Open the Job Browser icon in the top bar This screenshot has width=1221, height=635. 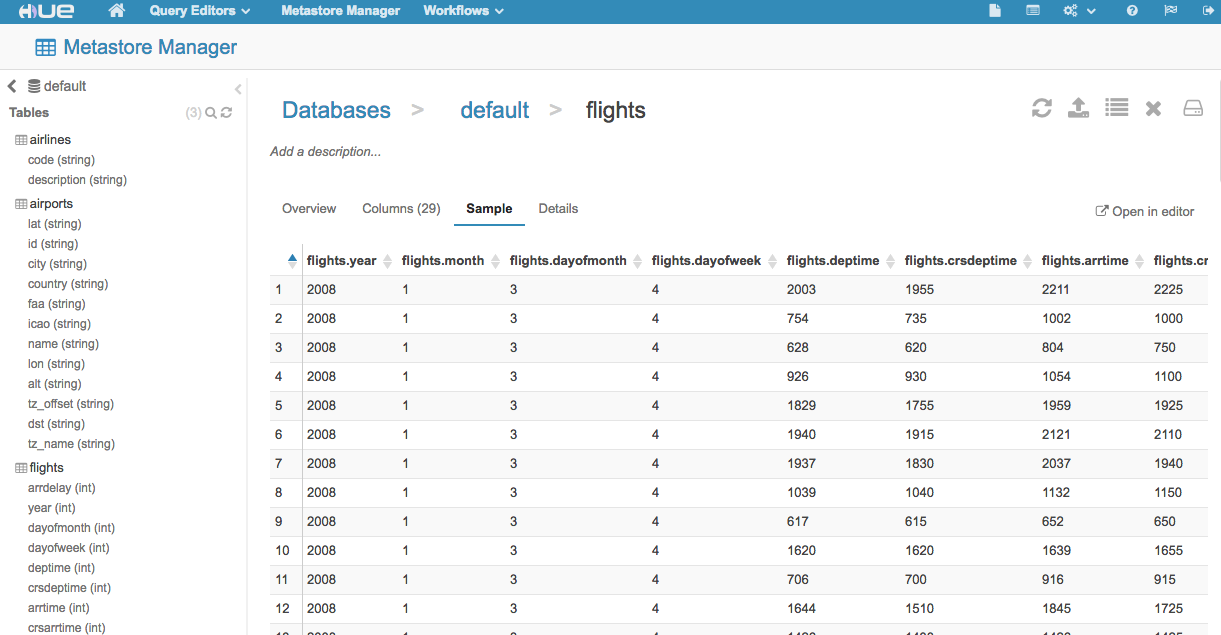(1033, 11)
